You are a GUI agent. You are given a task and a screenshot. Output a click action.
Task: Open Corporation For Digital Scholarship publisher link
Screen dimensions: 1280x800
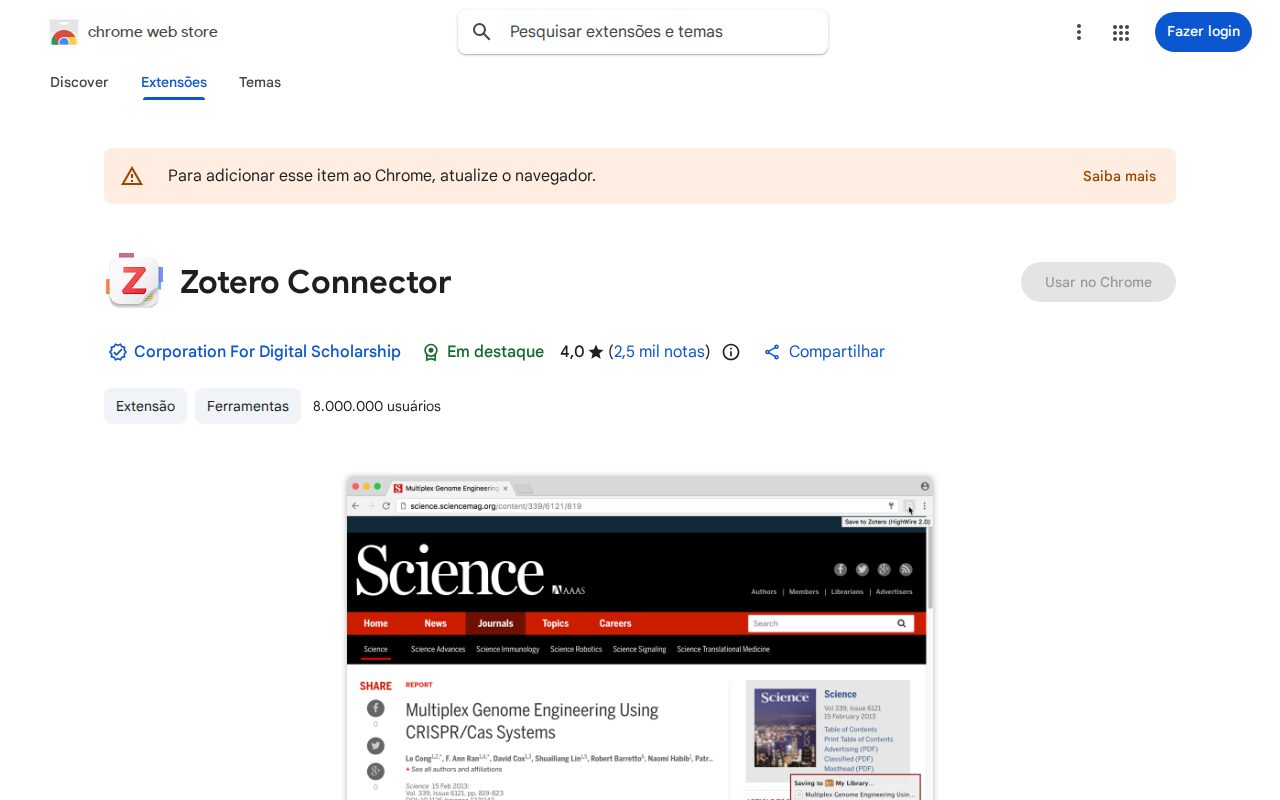coord(267,352)
